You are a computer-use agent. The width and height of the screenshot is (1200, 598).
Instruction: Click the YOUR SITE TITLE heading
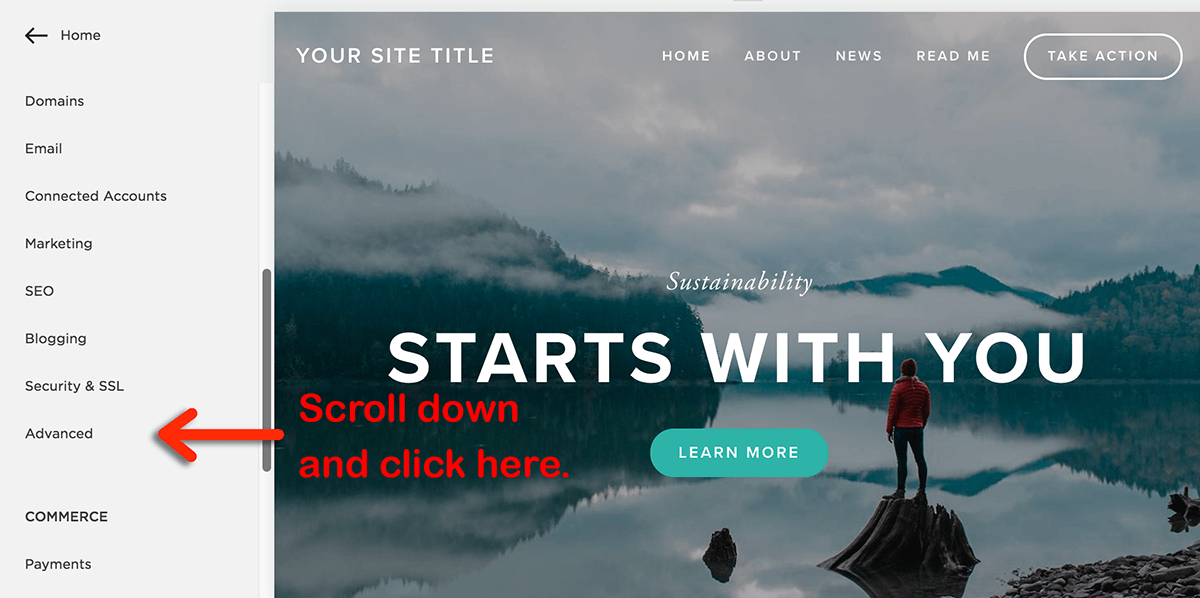tap(395, 56)
